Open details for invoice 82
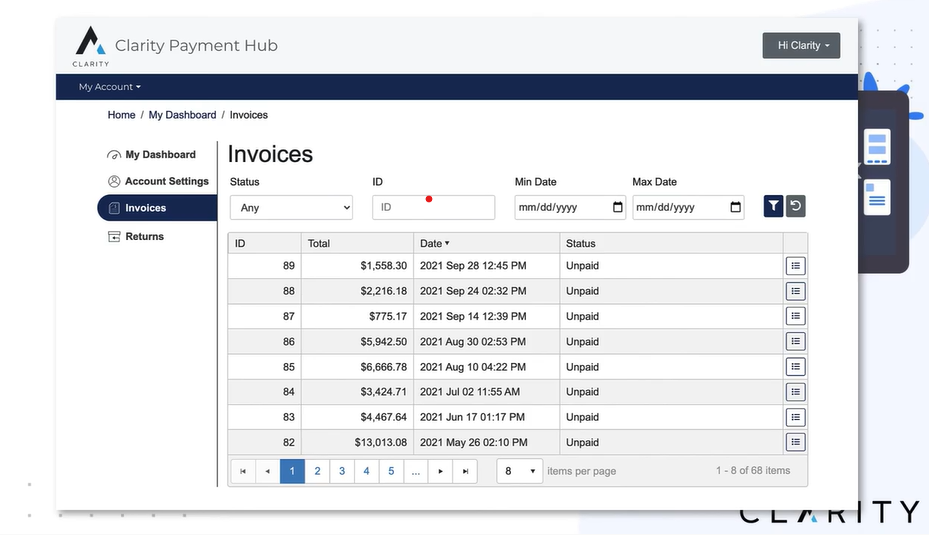The height and width of the screenshot is (535, 929). pyautogui.click(x=795, y=442)
